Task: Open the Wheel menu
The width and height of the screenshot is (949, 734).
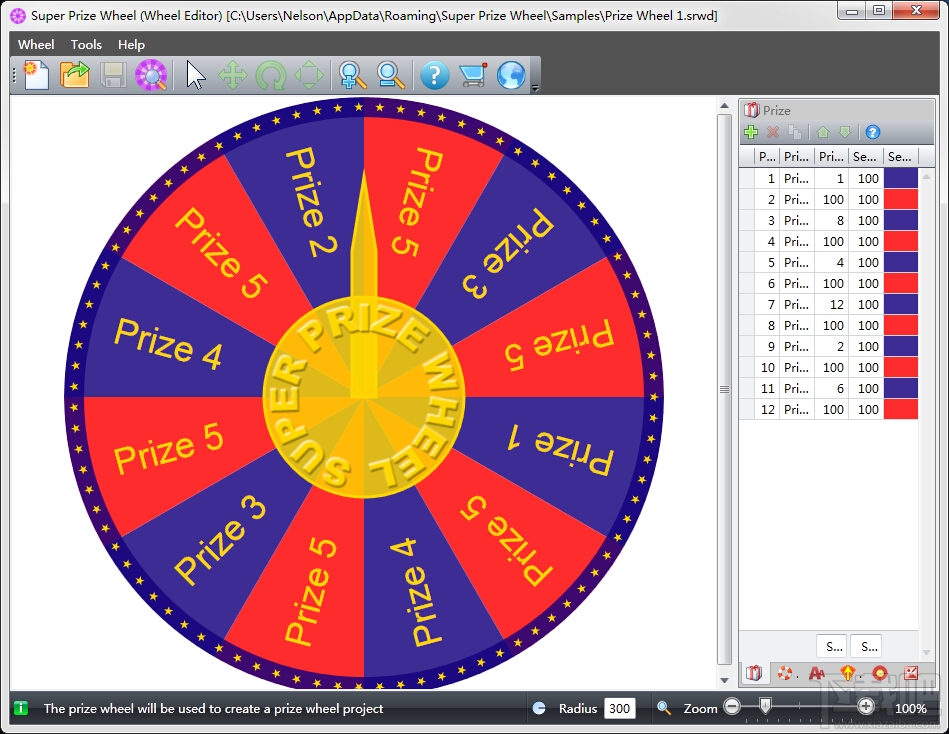Action: tap(36, 45)
